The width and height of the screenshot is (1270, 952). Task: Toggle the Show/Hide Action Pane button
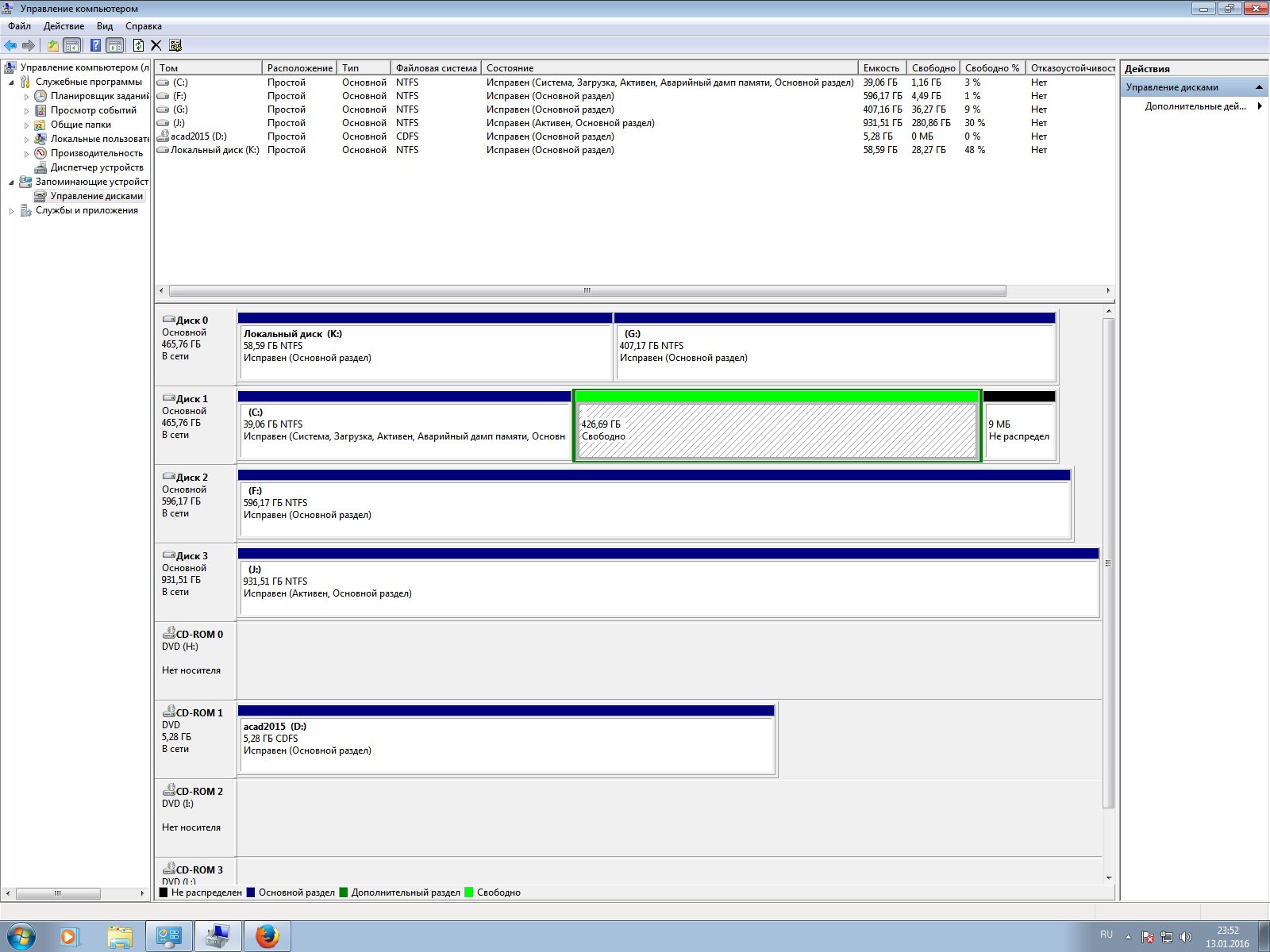tap(115, 45)
